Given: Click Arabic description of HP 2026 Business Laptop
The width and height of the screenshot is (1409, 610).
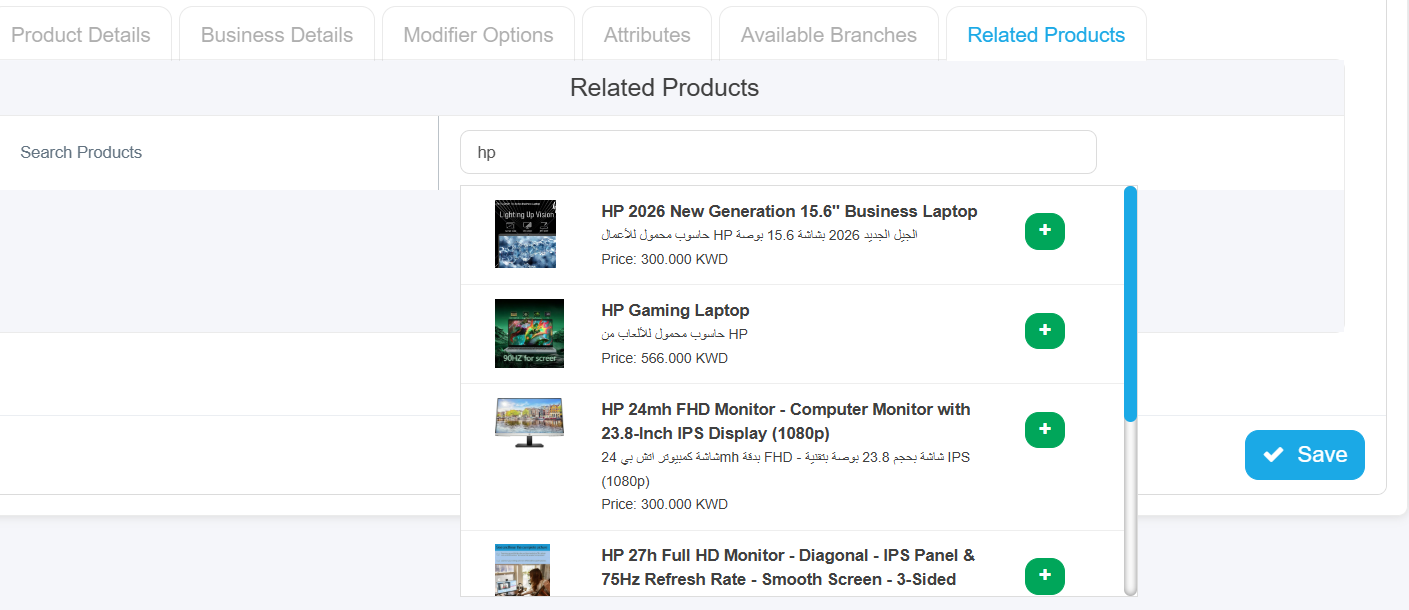Looking at the screenshot, I should [x=759, y=235].
